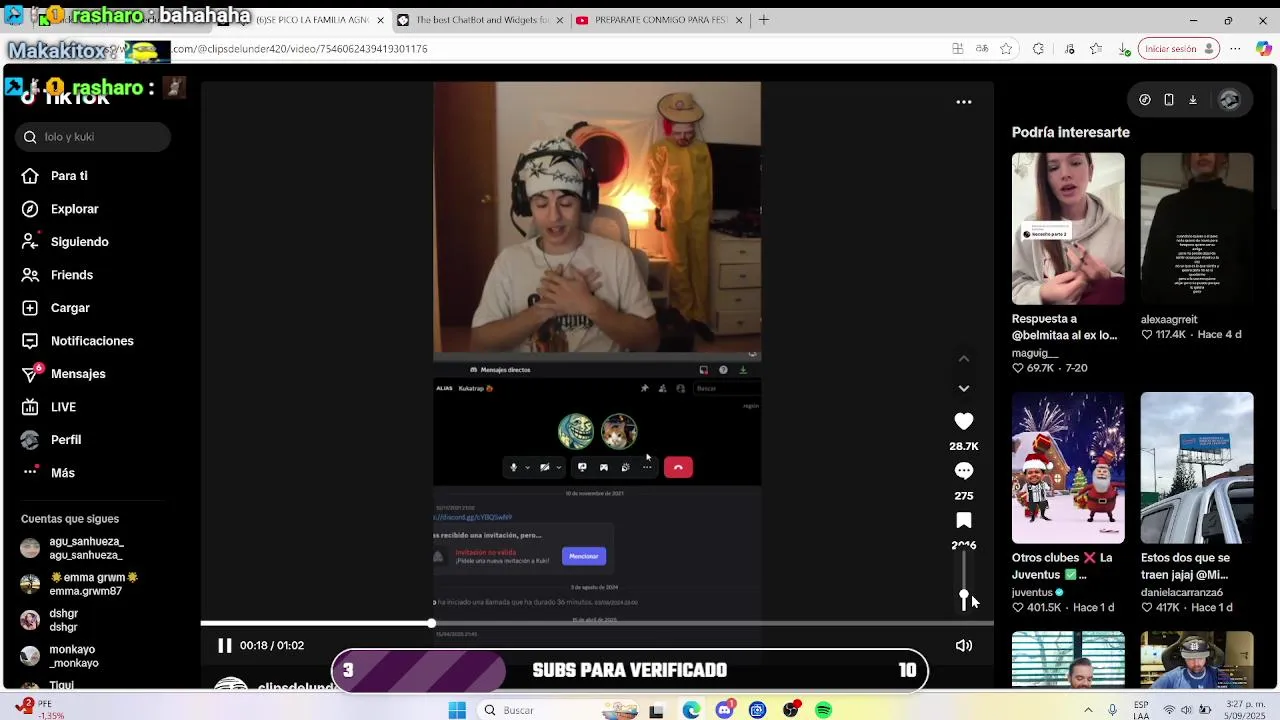
Task: Open a new browser tab
Action: pos(764,20)
